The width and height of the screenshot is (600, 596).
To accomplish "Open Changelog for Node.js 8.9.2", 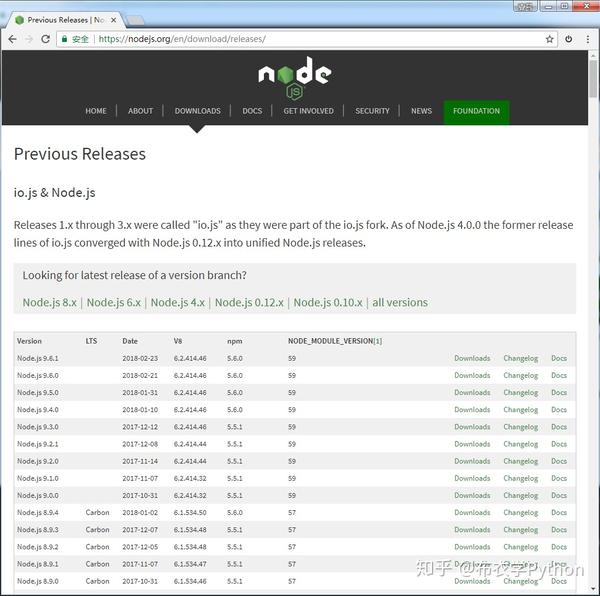I will point(521,547).
